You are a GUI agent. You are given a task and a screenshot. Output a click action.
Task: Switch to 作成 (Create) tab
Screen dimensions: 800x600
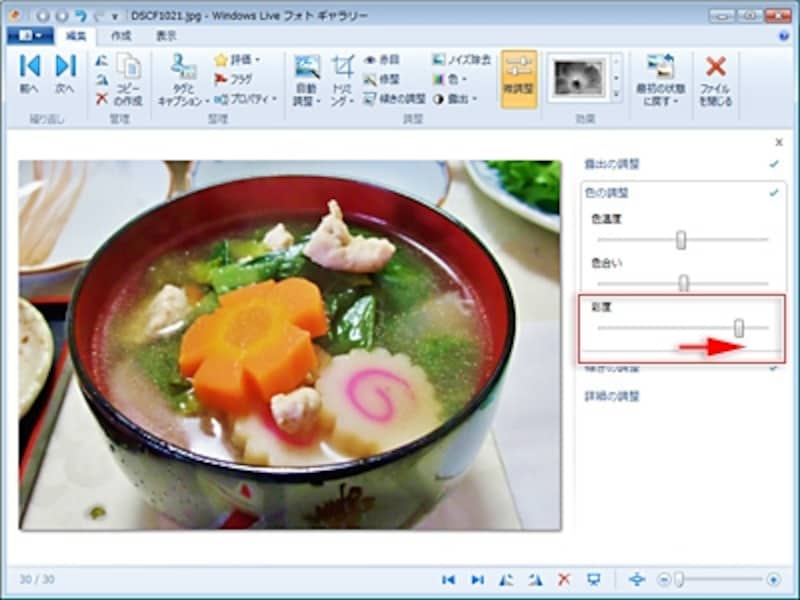pos(121,36)
